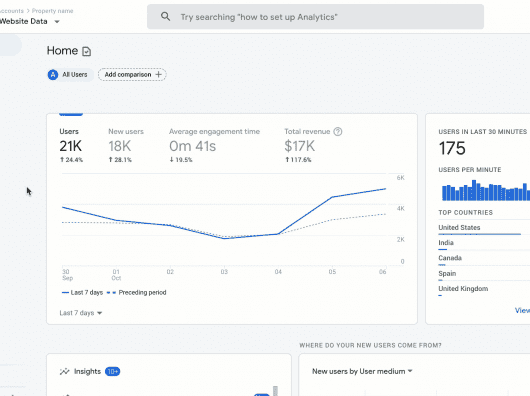Expand New users by User medium dropdown
Image resolution: width=530 pixels, height=396 pixels.
tap(362, 371)
